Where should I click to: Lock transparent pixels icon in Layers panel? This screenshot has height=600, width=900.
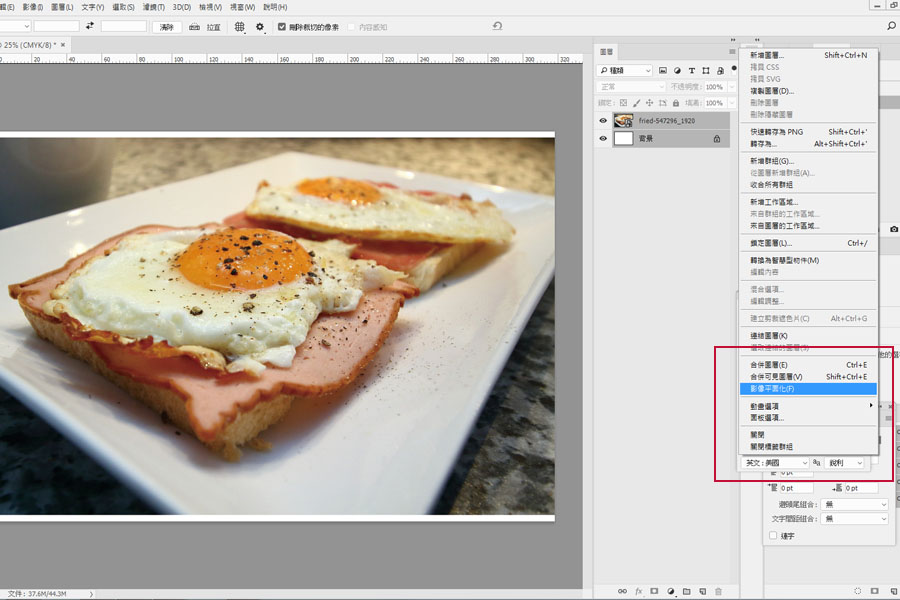(623, 103)
